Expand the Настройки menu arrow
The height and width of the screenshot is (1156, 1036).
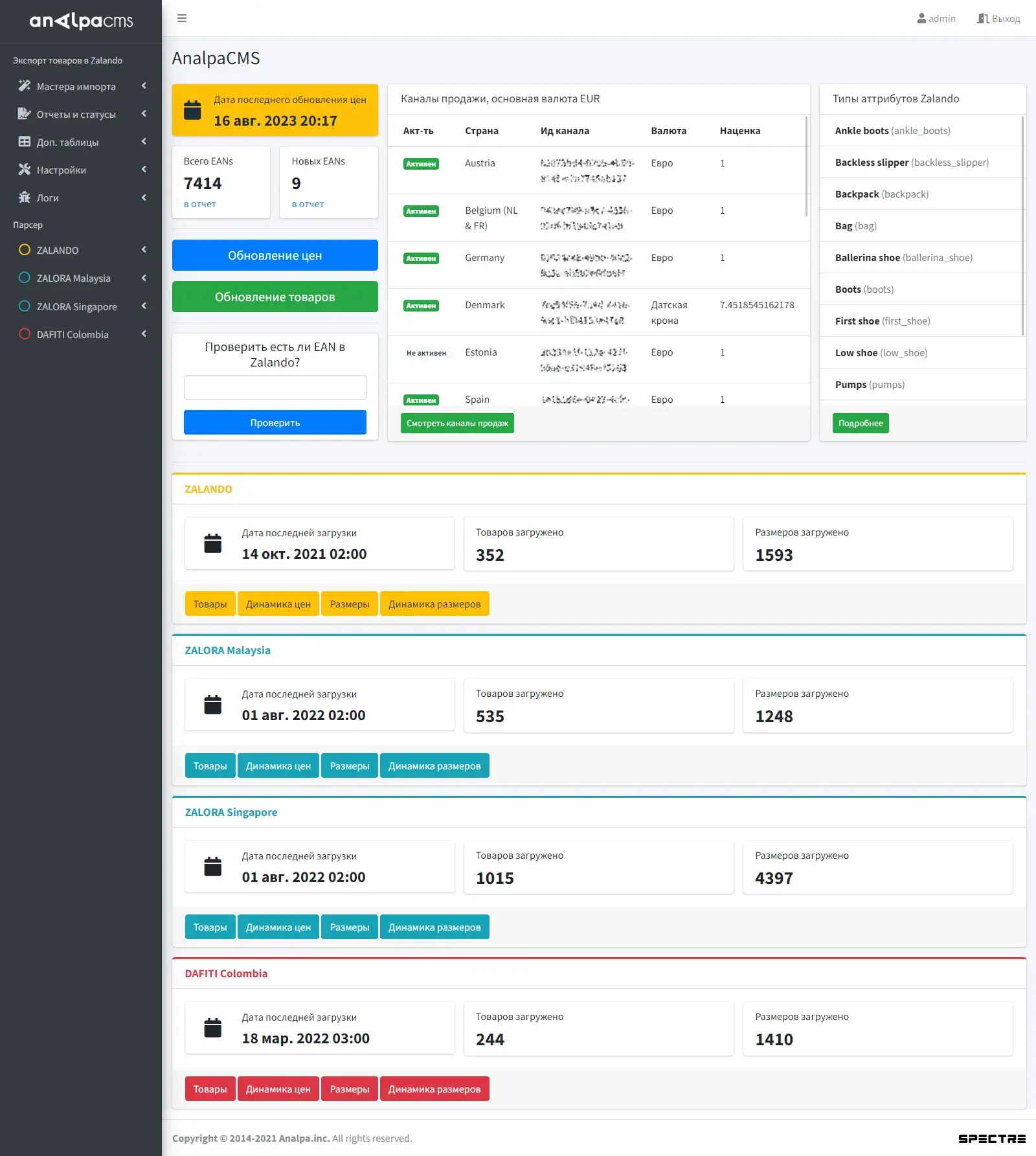[144, 169]
